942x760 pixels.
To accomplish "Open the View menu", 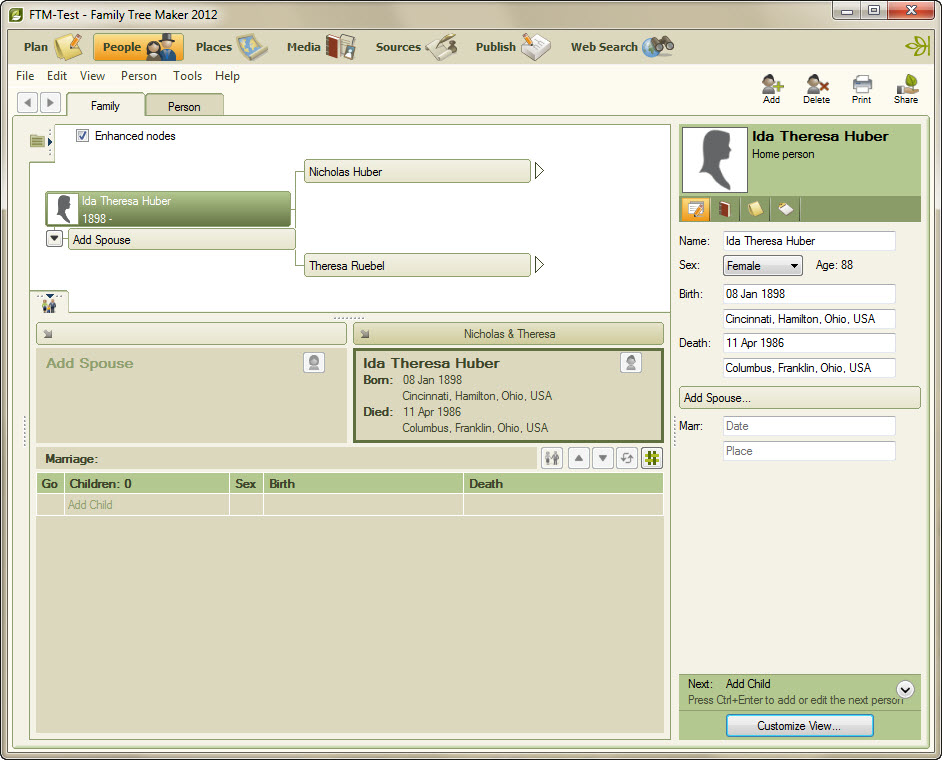I will click(x=92, y=76).
